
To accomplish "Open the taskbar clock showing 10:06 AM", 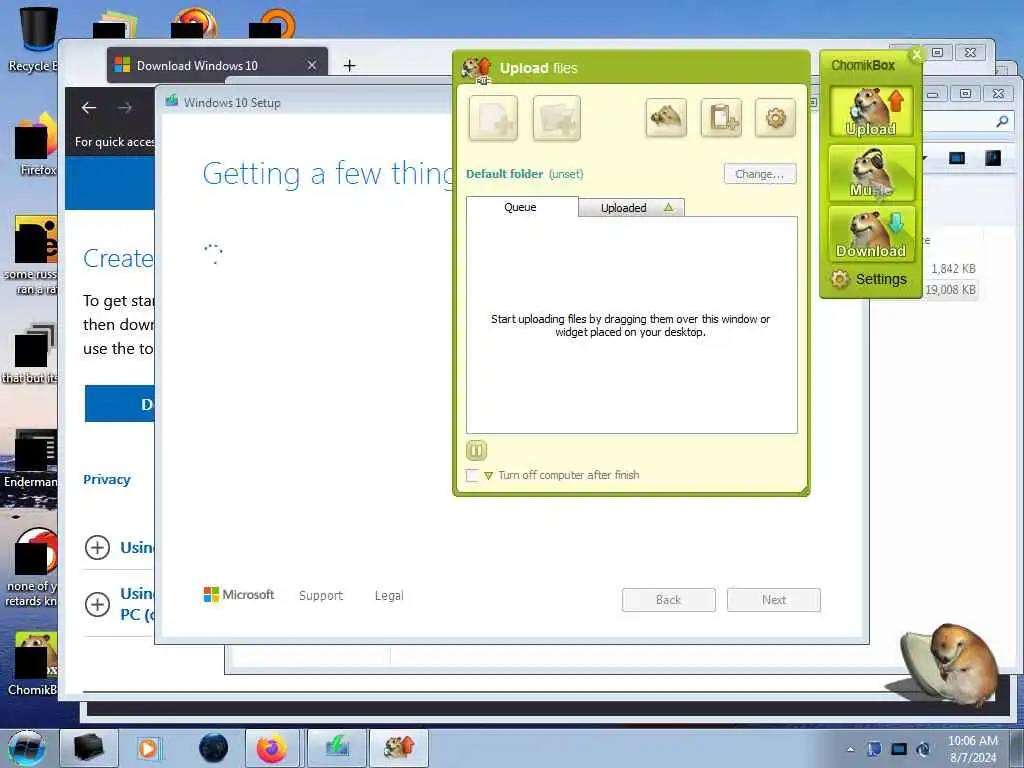I will 972,749.
